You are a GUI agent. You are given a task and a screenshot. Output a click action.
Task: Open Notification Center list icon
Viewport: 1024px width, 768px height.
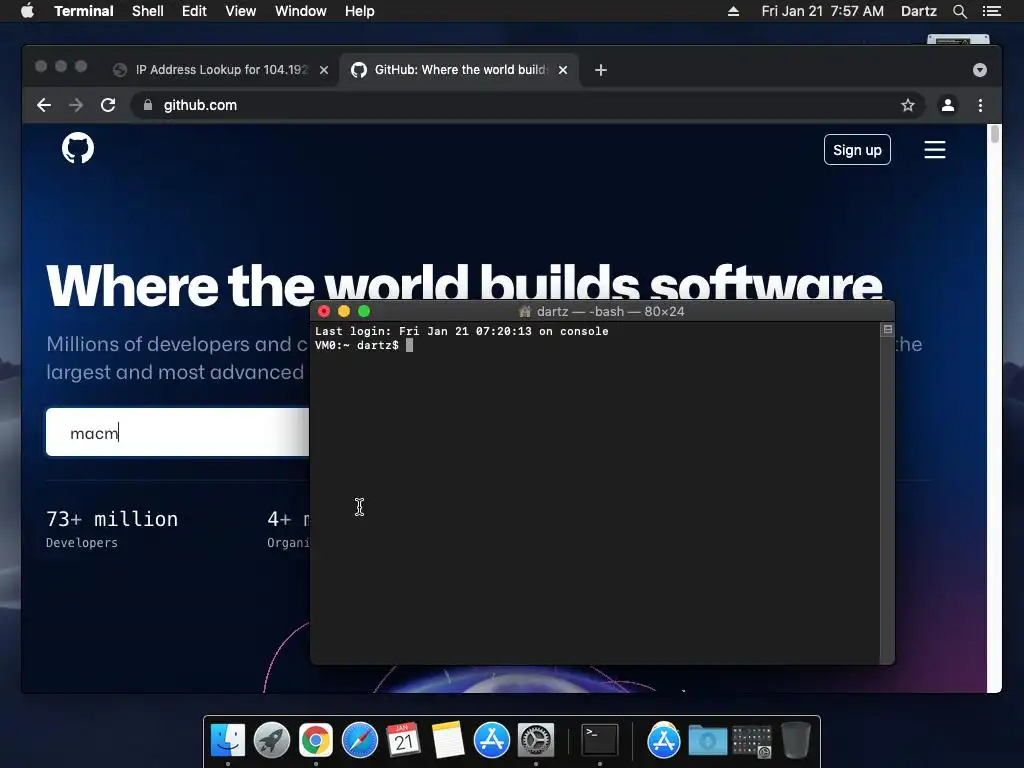(991, 11)
